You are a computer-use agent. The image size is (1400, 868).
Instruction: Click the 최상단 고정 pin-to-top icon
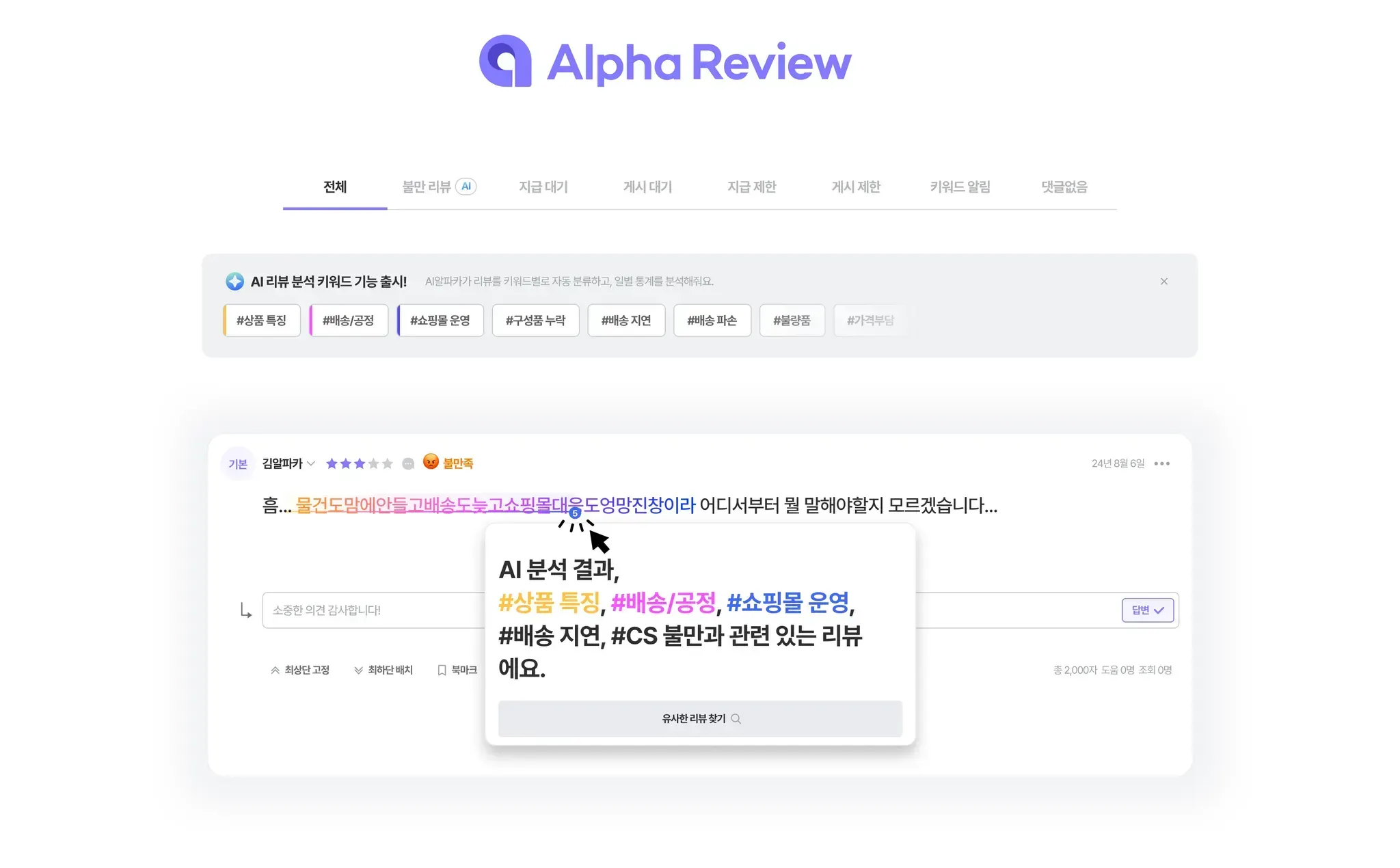click(x=275, y=670)
